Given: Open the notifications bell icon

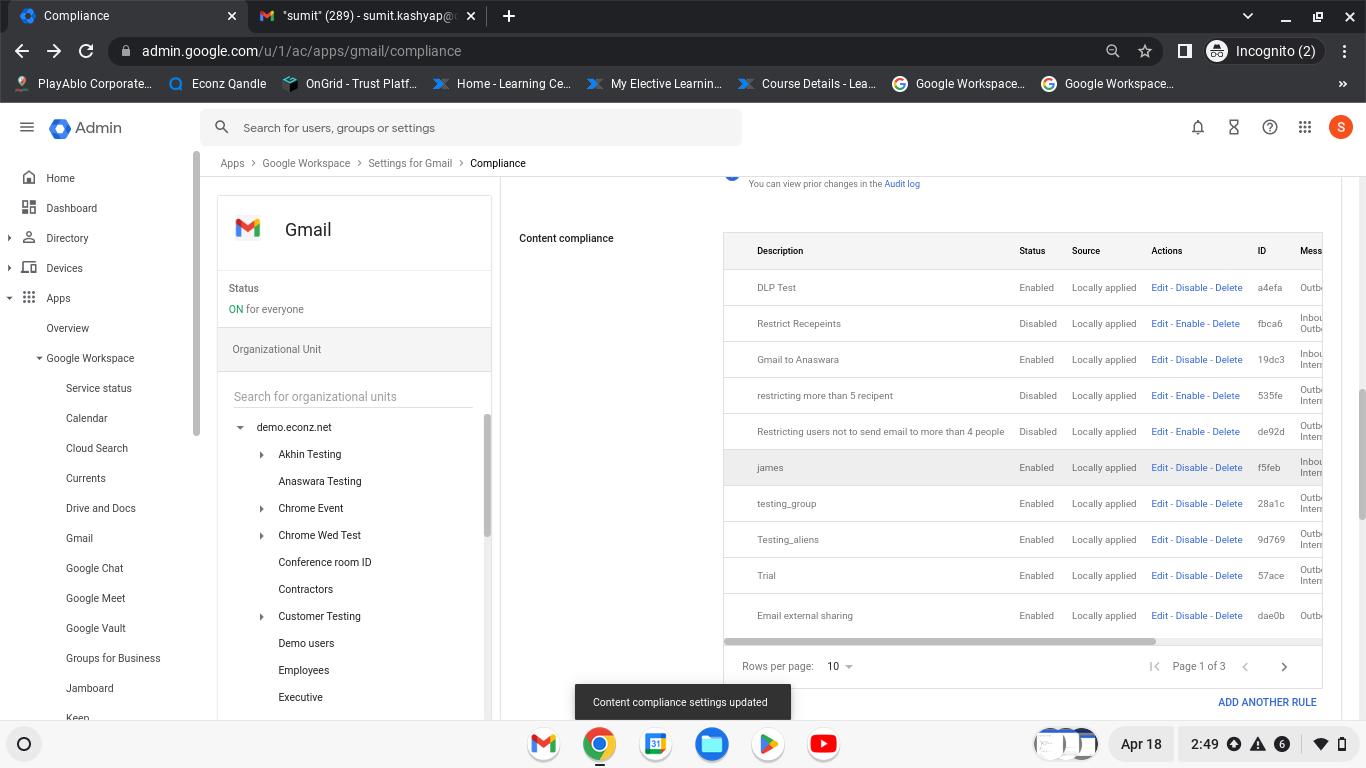Looking at the screenshot, I should [x=1198, y=127].
